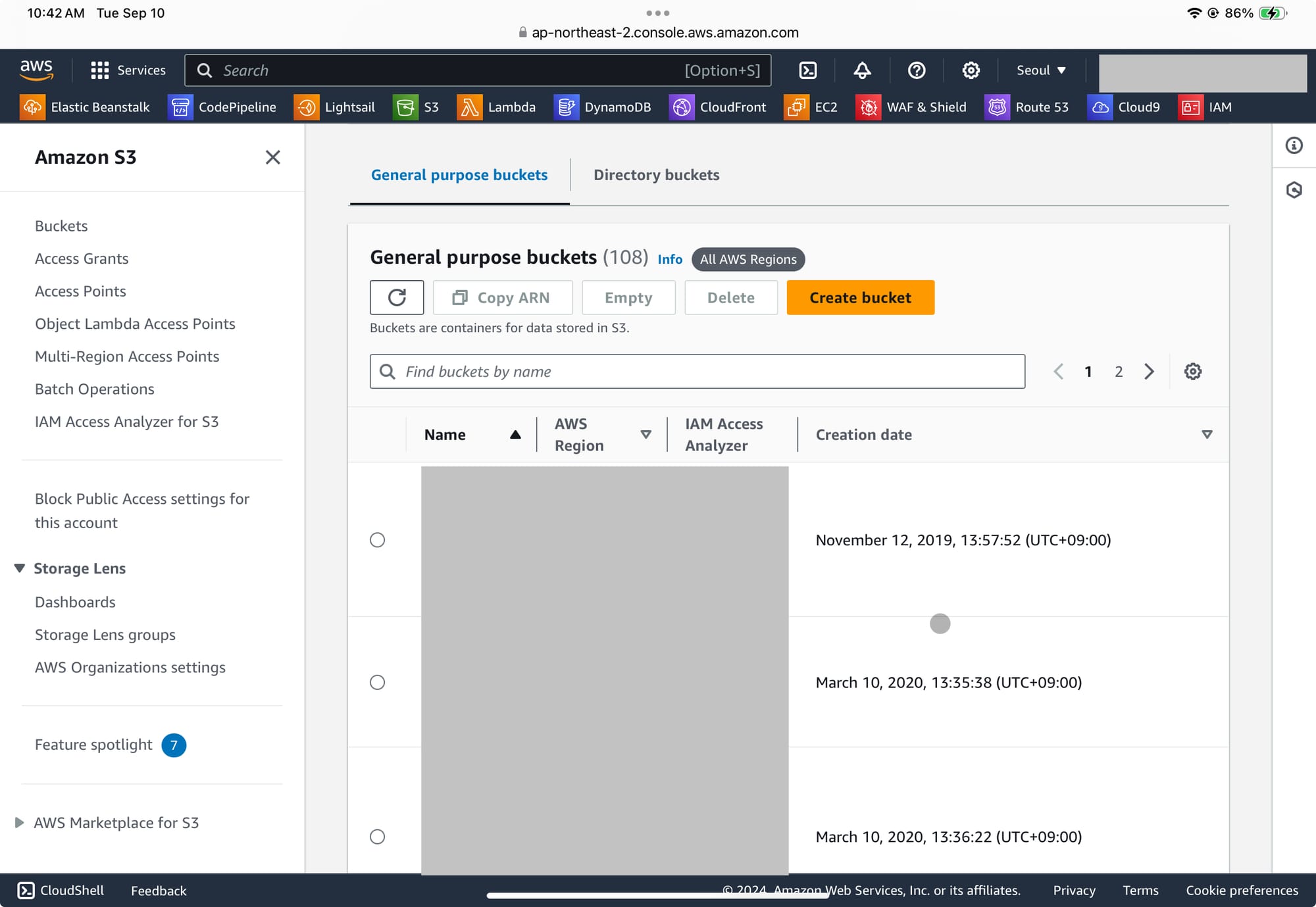Open Block Public Access settings for this account

tap(142, 511)
